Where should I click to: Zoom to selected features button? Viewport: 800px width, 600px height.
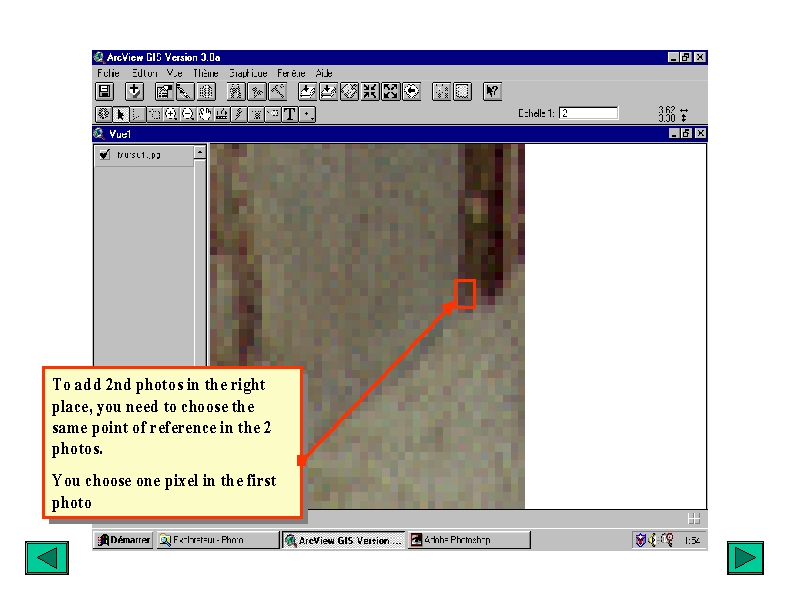pyautogui.click(x=349, y=92)
